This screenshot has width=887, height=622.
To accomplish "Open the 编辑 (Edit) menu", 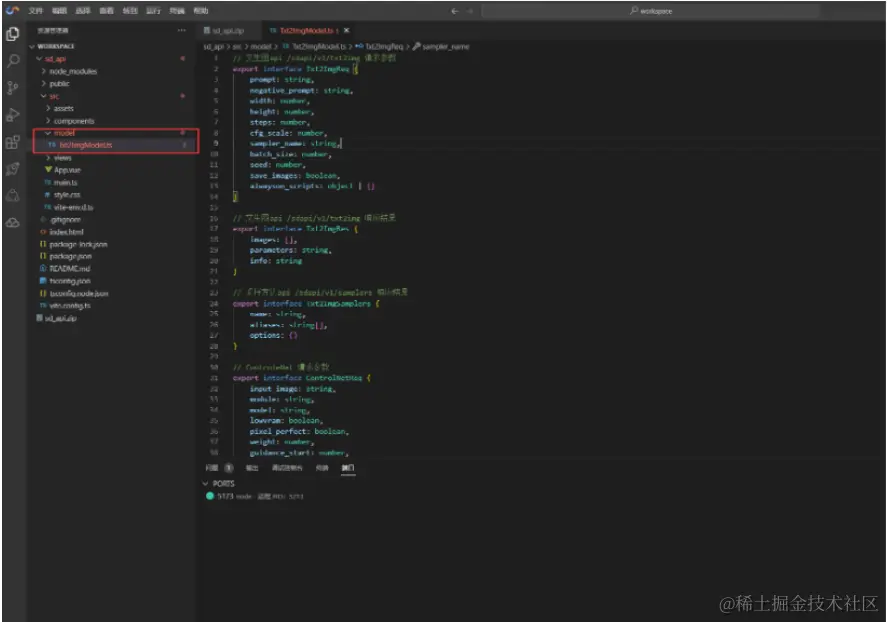I will [59, 11].
